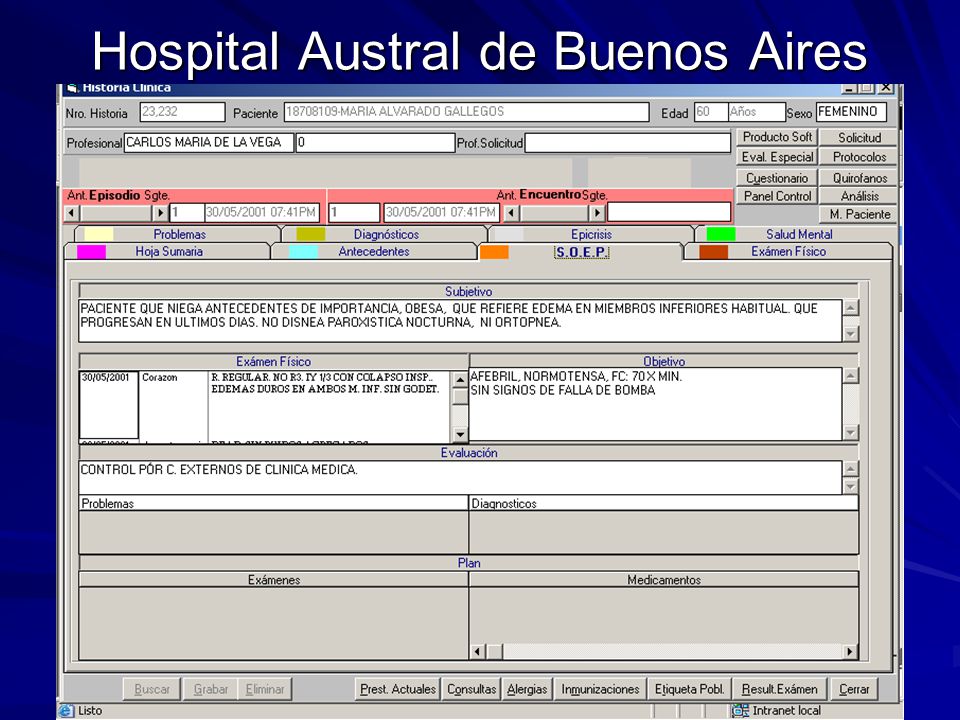Click the magenta Hoja Sumaria color swatch

pos(91,252)
